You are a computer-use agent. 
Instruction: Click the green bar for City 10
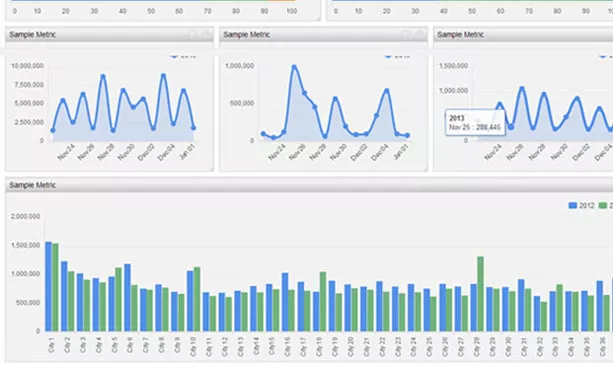pyautogui.click(x=197, y=299)
